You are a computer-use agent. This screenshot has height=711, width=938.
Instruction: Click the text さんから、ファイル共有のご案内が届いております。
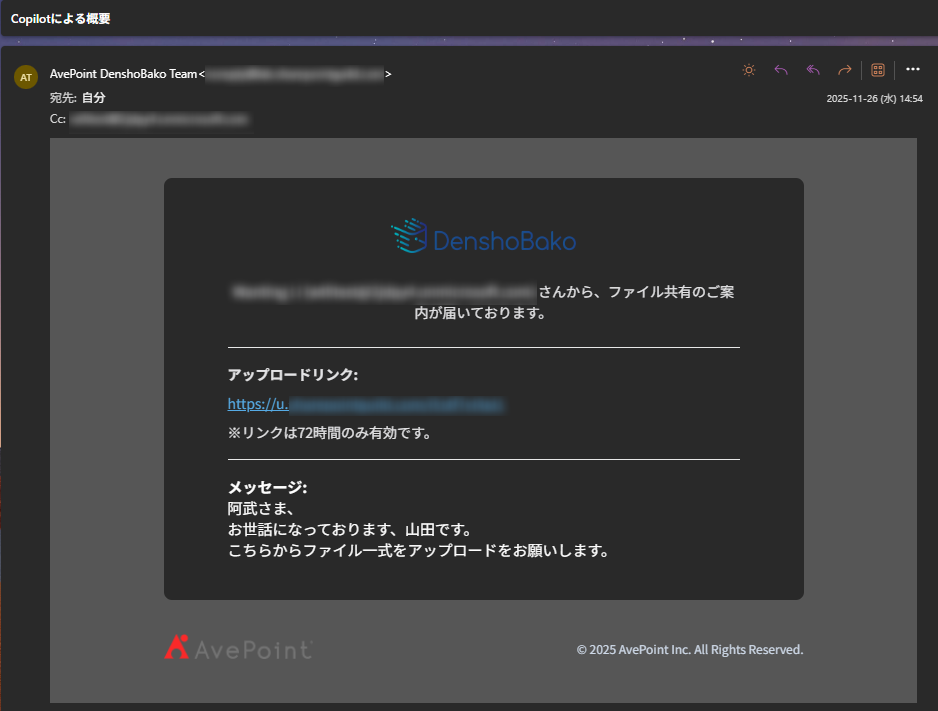[x=574, y=302]
